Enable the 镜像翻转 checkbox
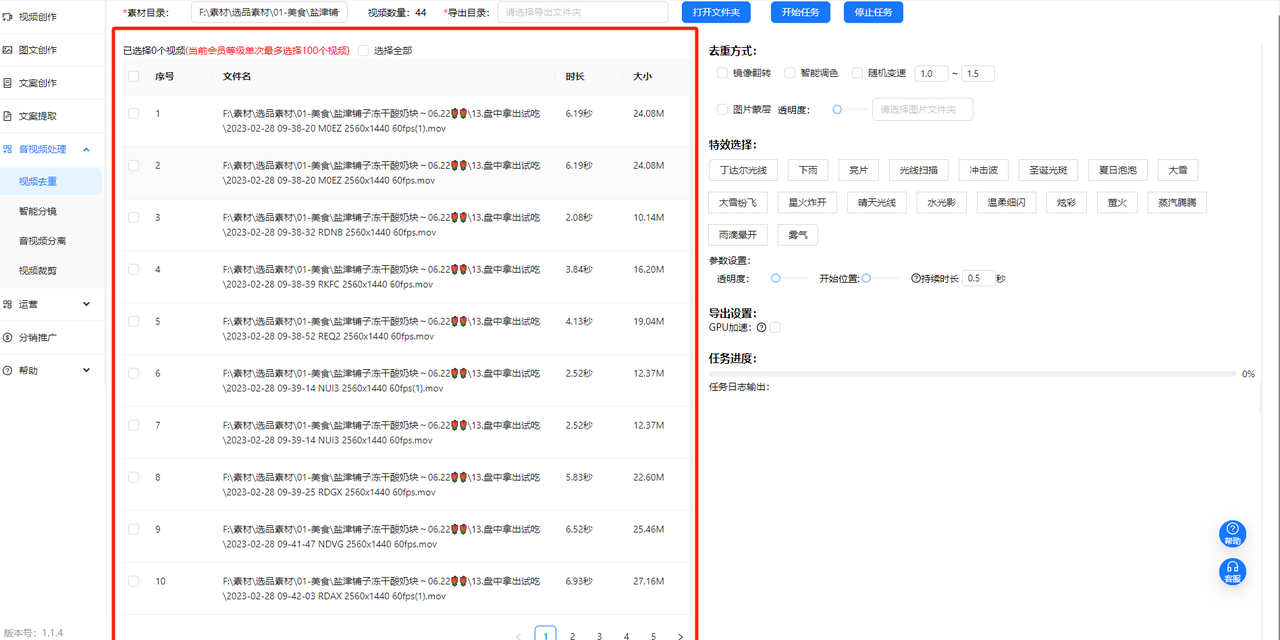Viewport: 1280px width, 640px height. click(722, 73)
